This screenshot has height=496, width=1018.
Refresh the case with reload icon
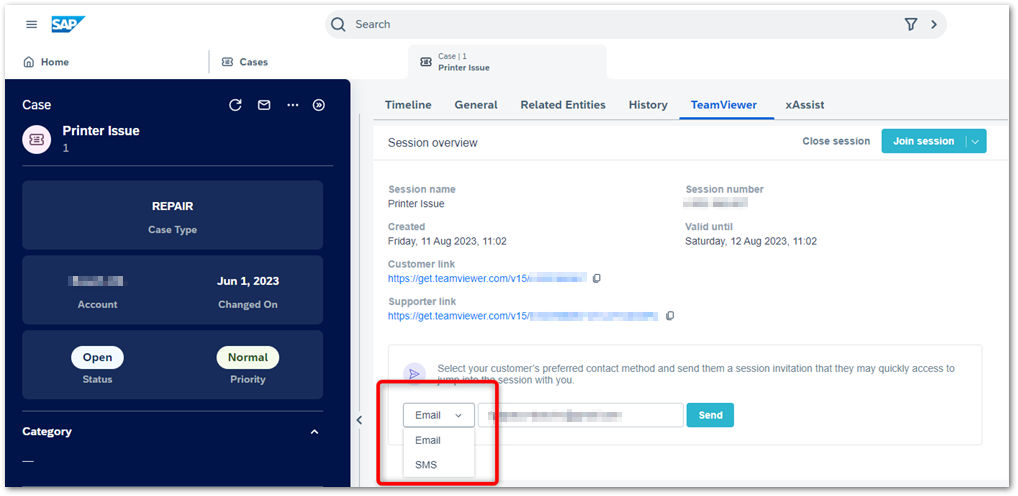click(x=235, y=105)
